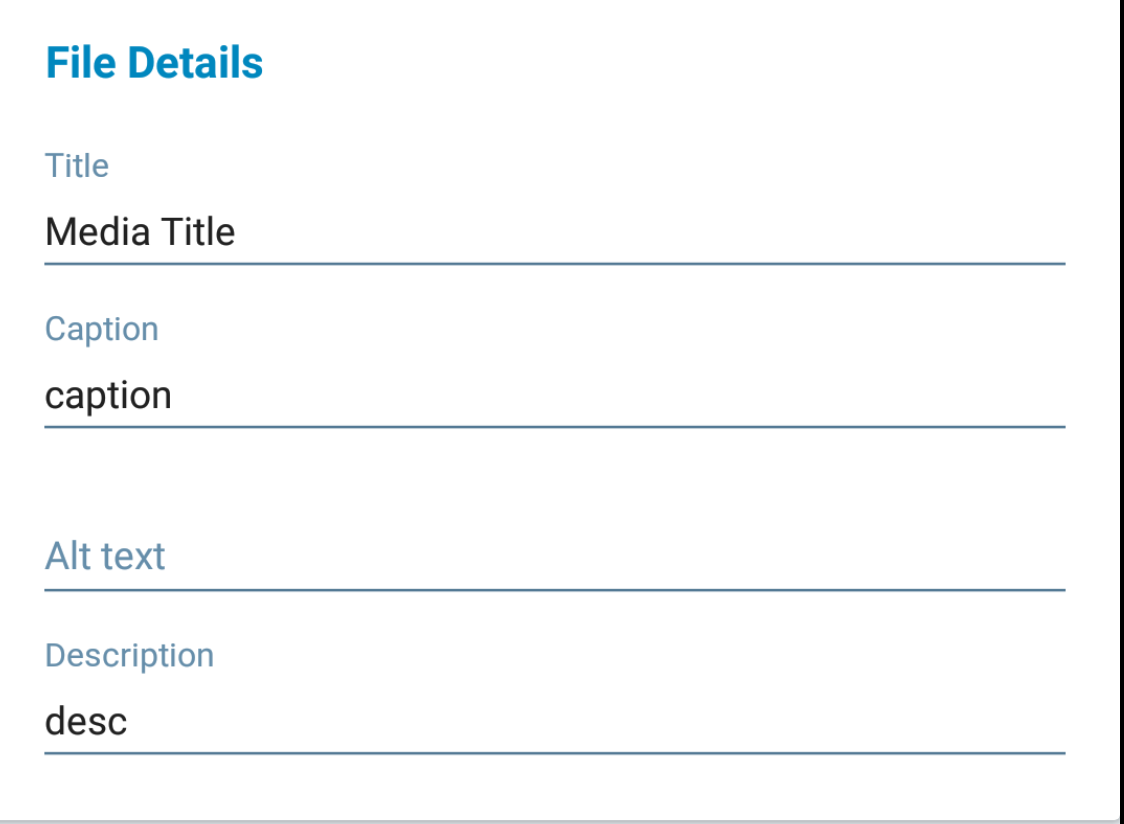Click the "Alt text" placeholder hint
The height and width of the screenshot is (824, 1124).
[x=105, y=557]
